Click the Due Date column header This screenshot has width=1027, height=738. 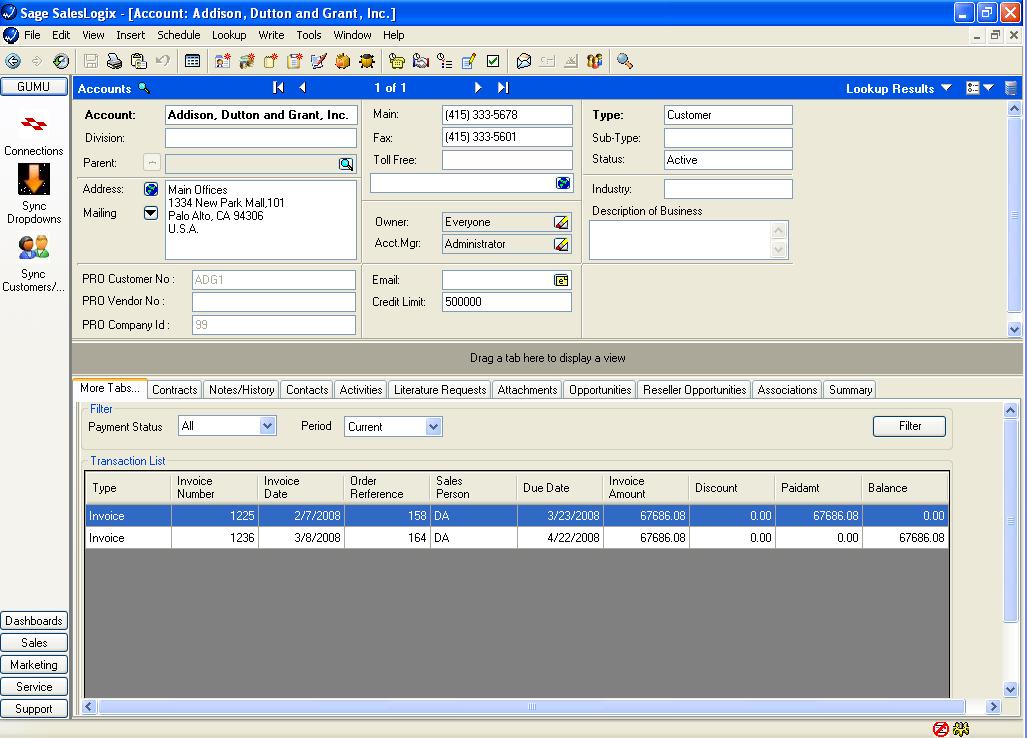pyautogui.click(x=559, y=488)
